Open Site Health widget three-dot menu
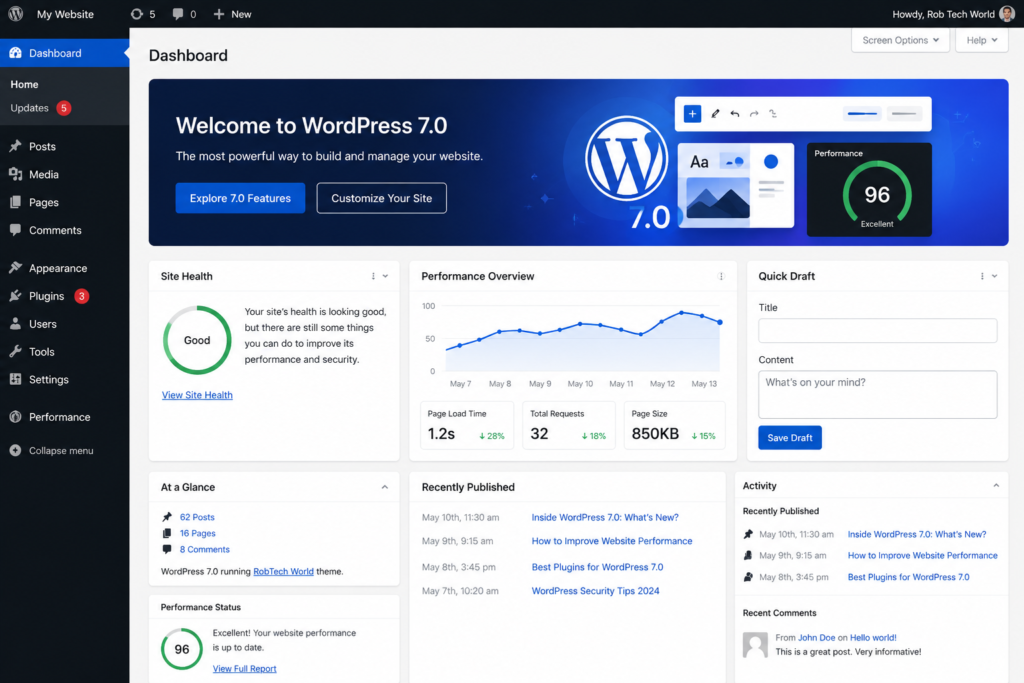The width and height of the screenshot is (1024, 683). click(373, 276)
